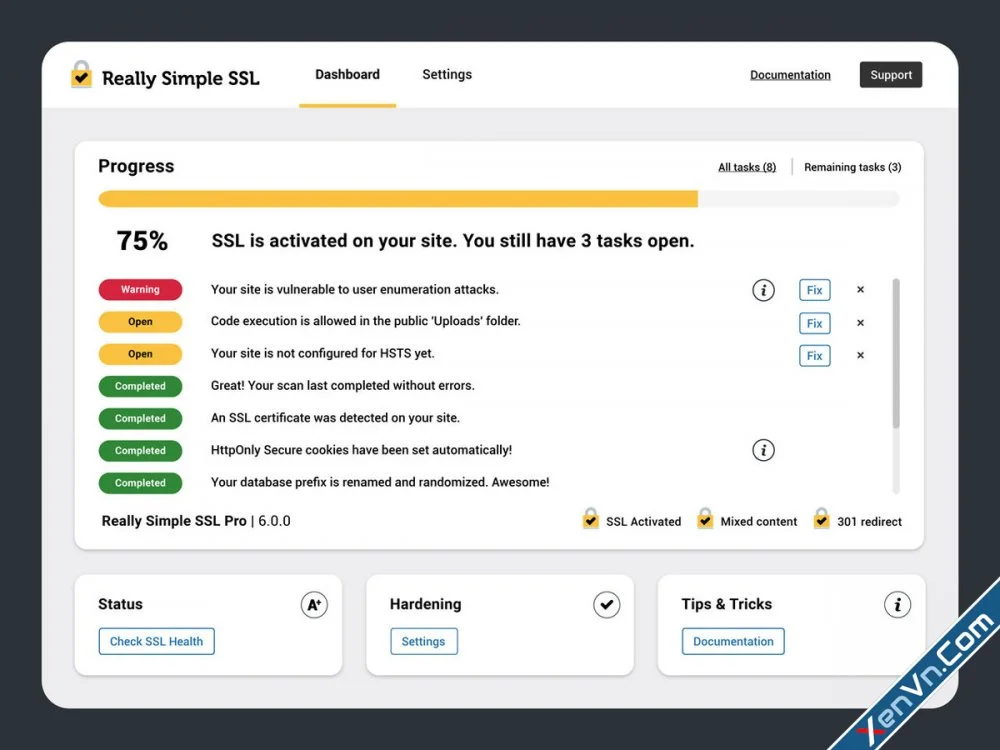Screen dimensions: 1000x750
Task: Open info for user enumeration warning
Action: click(x=763, y=290)
